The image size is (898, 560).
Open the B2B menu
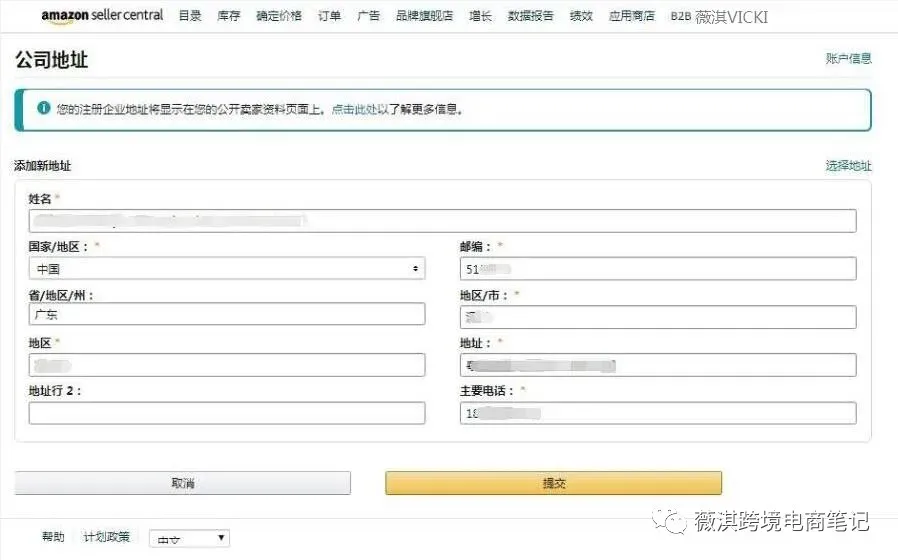[x=680, y=17]
